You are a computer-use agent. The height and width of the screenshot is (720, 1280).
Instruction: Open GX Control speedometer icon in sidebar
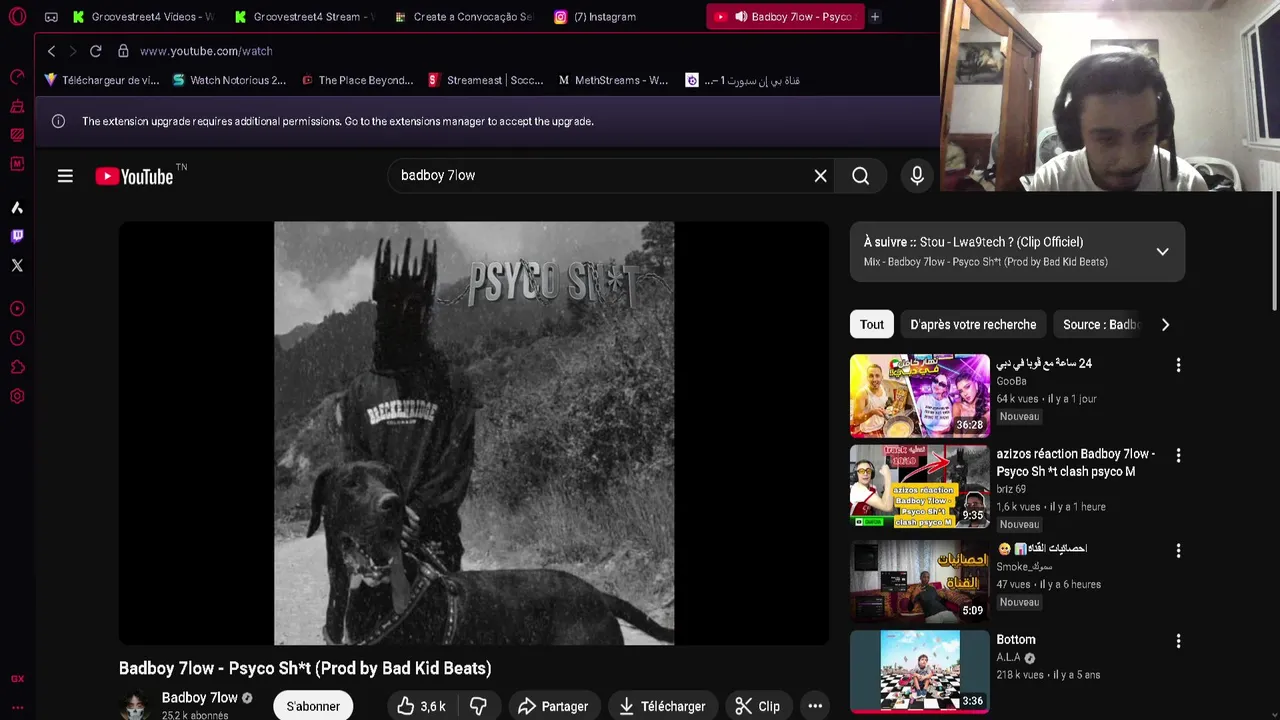17,77
